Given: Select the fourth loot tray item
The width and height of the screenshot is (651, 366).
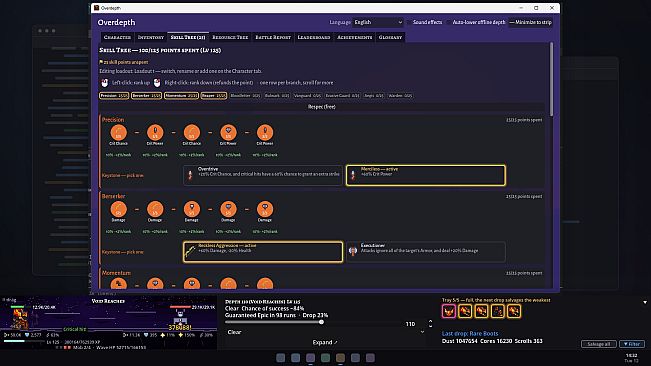Looking at the screenshot, I should point(497,311).
